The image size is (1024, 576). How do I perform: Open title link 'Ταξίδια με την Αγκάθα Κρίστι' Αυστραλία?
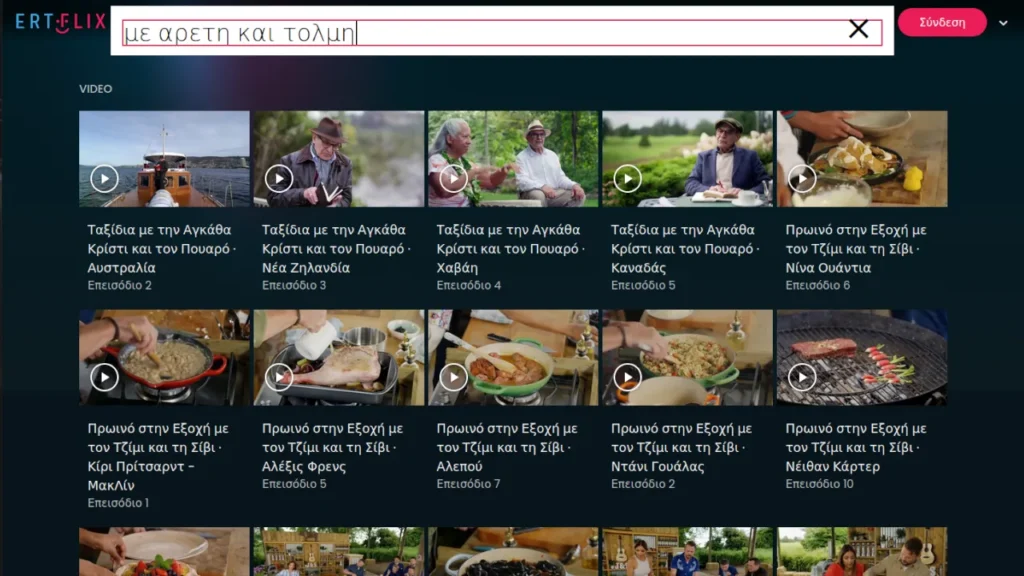pyautogui.click(x=160, y=248)
